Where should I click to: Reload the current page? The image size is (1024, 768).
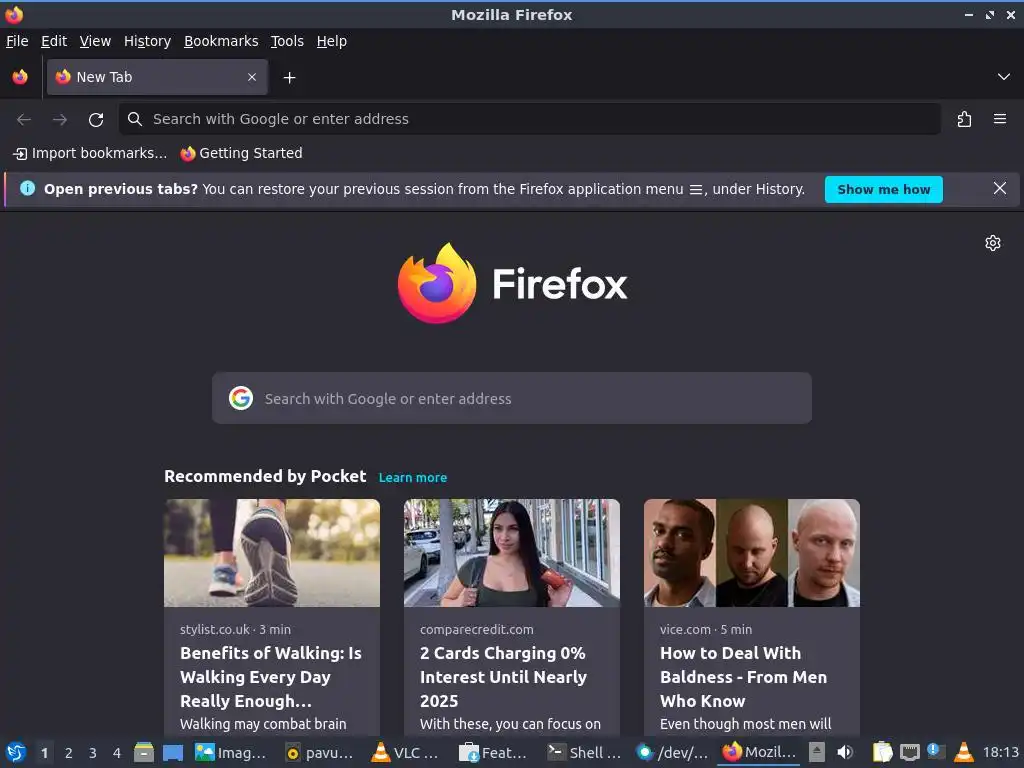coord(96,120)
